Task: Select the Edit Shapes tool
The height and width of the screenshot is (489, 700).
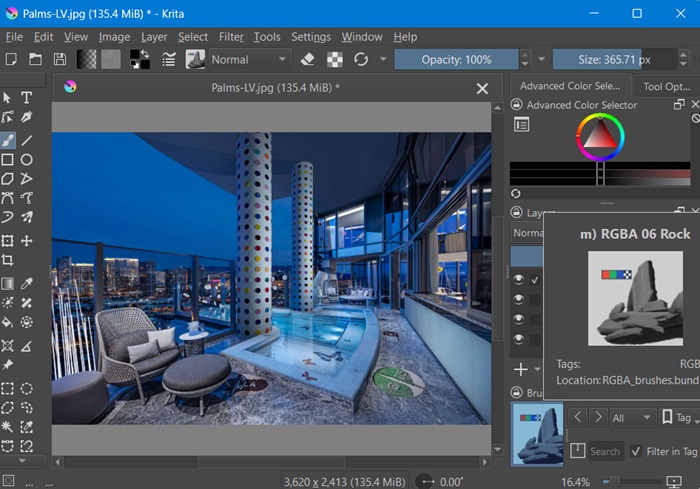Action: (x=7, y=117)
